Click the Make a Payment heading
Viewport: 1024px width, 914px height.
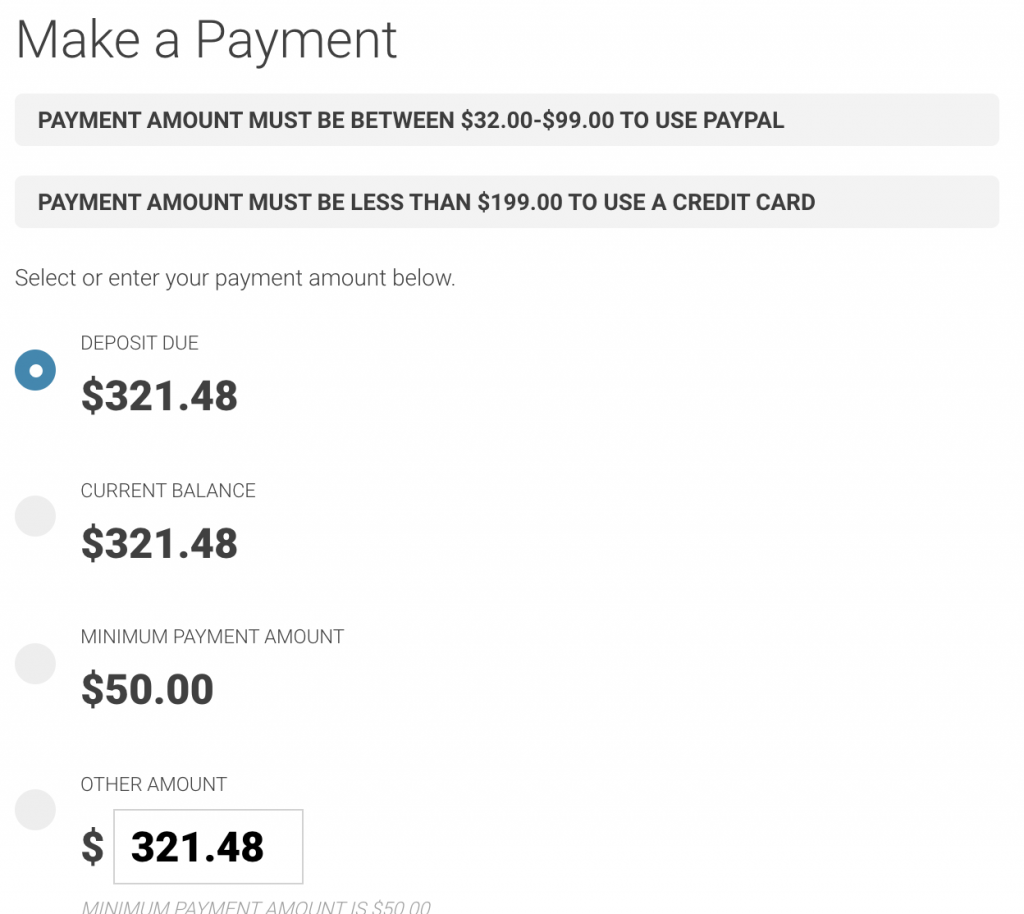pos(206,40)
